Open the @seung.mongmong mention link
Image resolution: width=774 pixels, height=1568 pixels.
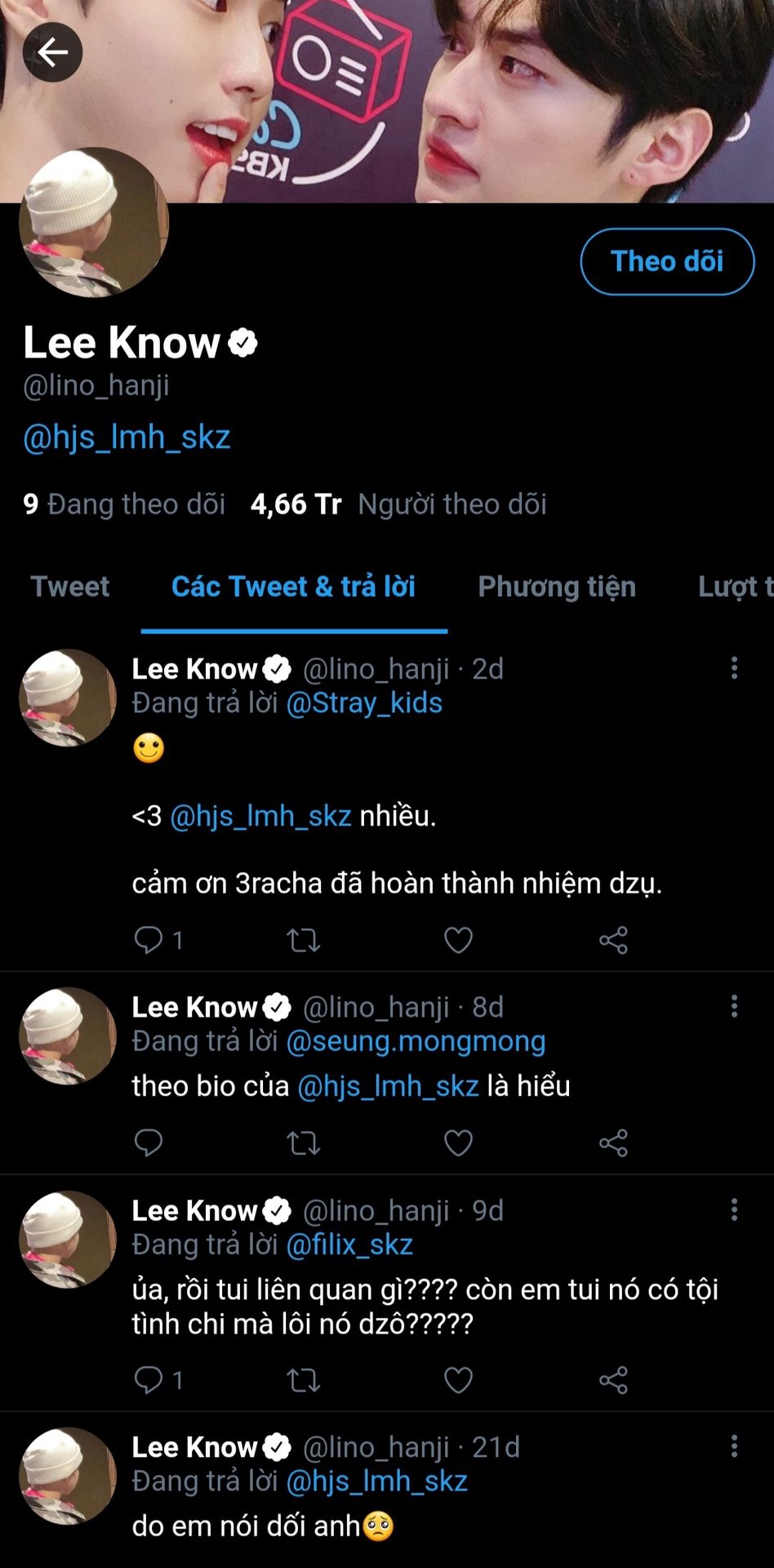[416, 1041]
